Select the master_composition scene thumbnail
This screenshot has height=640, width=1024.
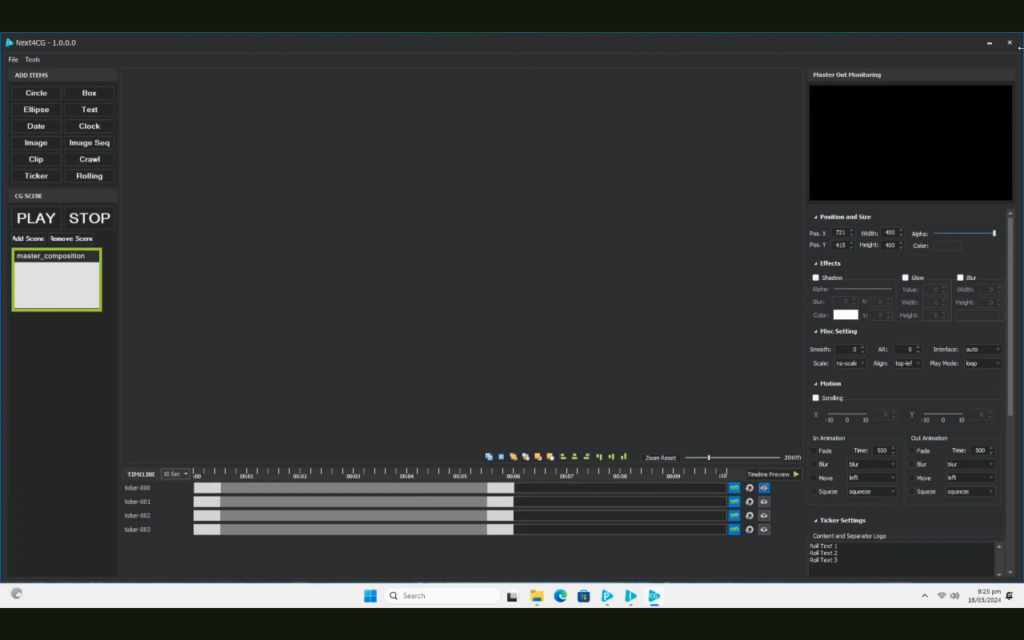(57, 280)
